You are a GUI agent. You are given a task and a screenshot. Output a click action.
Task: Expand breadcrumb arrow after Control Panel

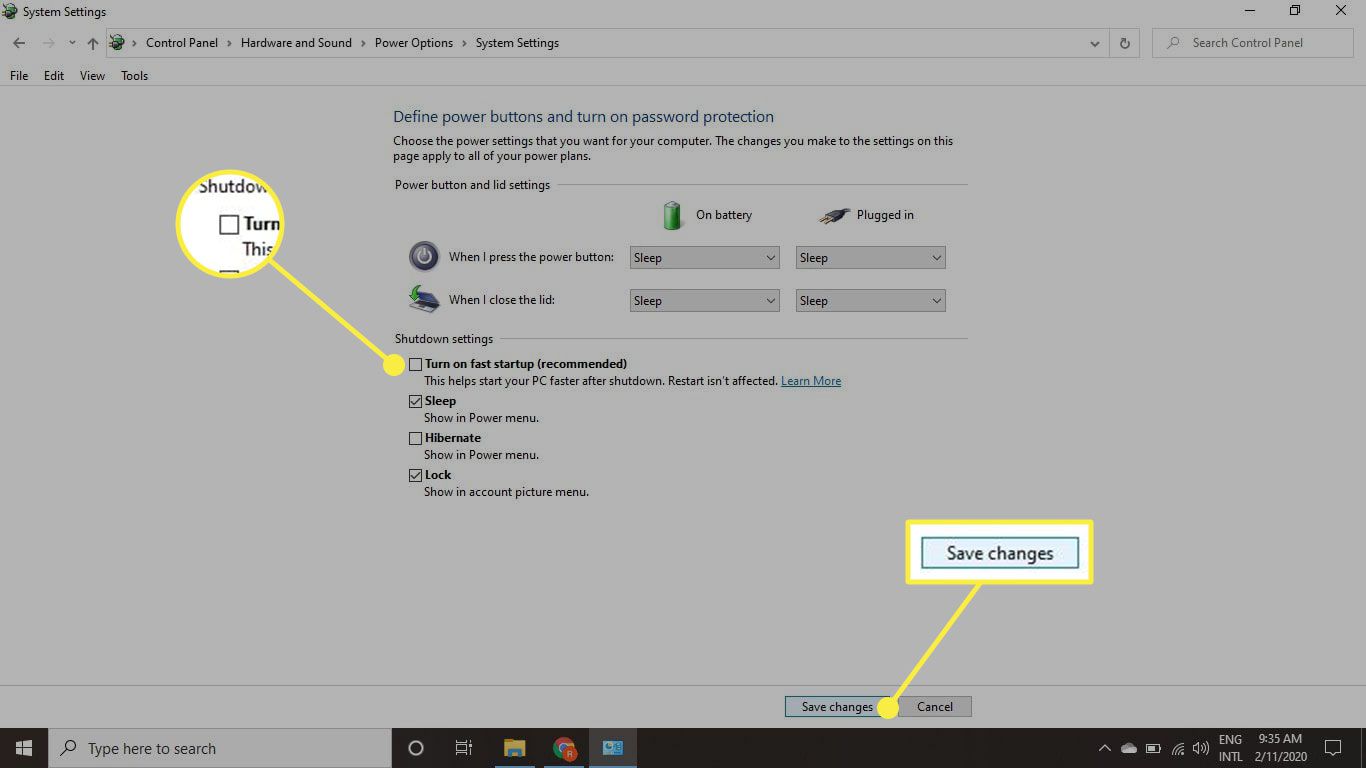pos(229,43)
